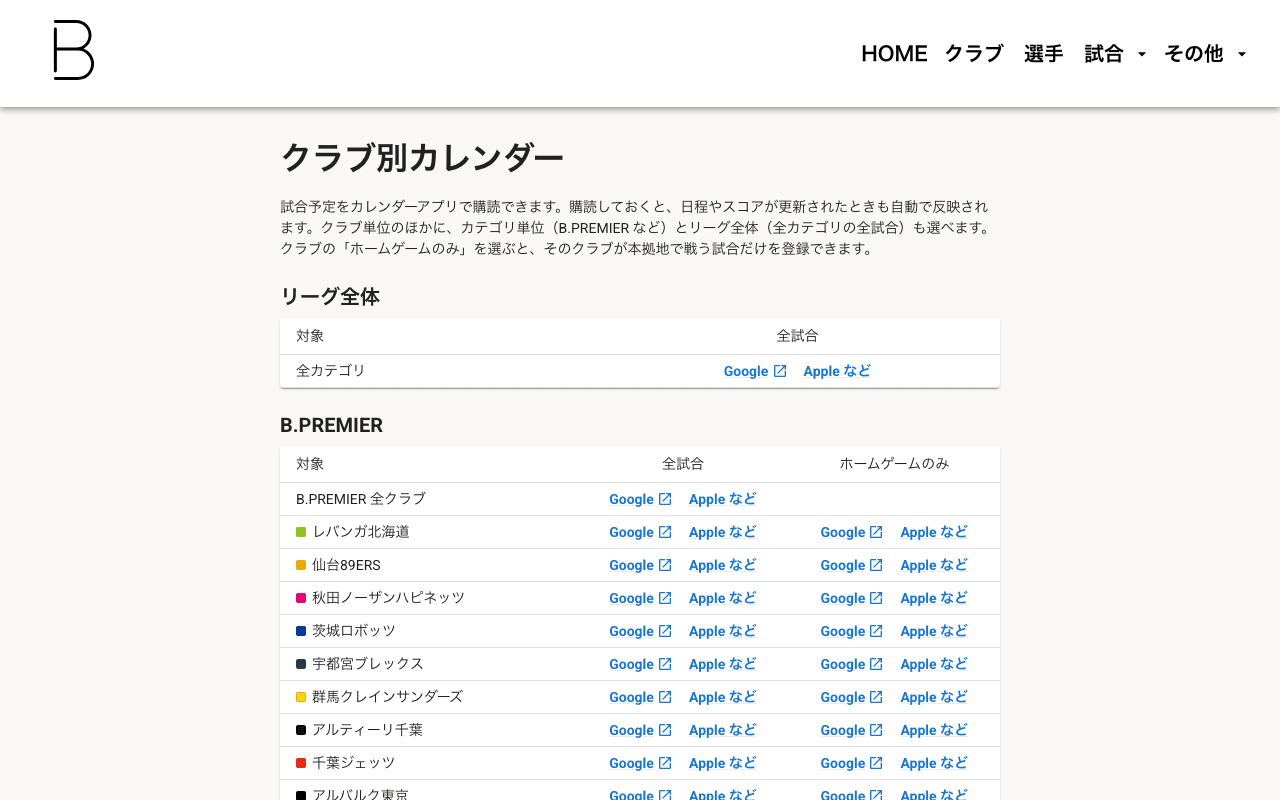Click the リーグ全体 section heading
Viewport: 1280px width, 800px height.
point(330,297)
